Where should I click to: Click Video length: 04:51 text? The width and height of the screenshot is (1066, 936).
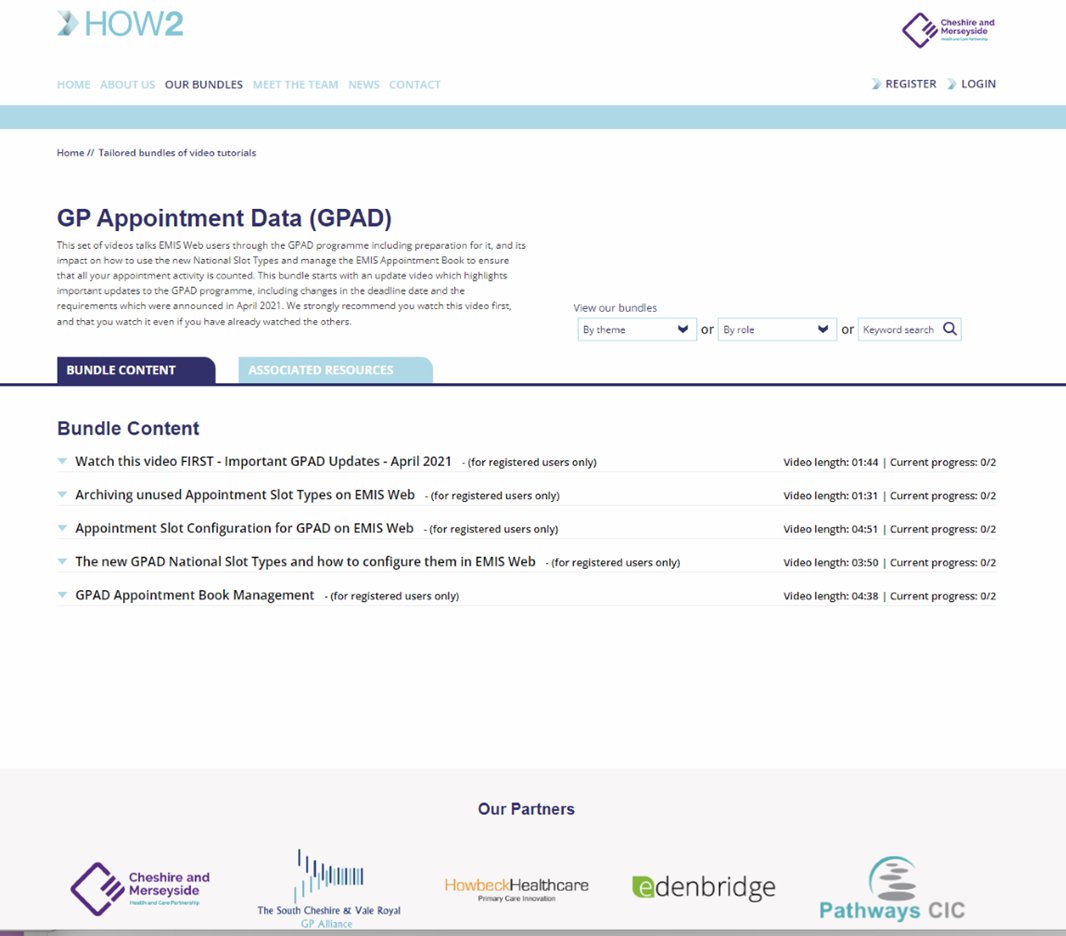[831, 529]
